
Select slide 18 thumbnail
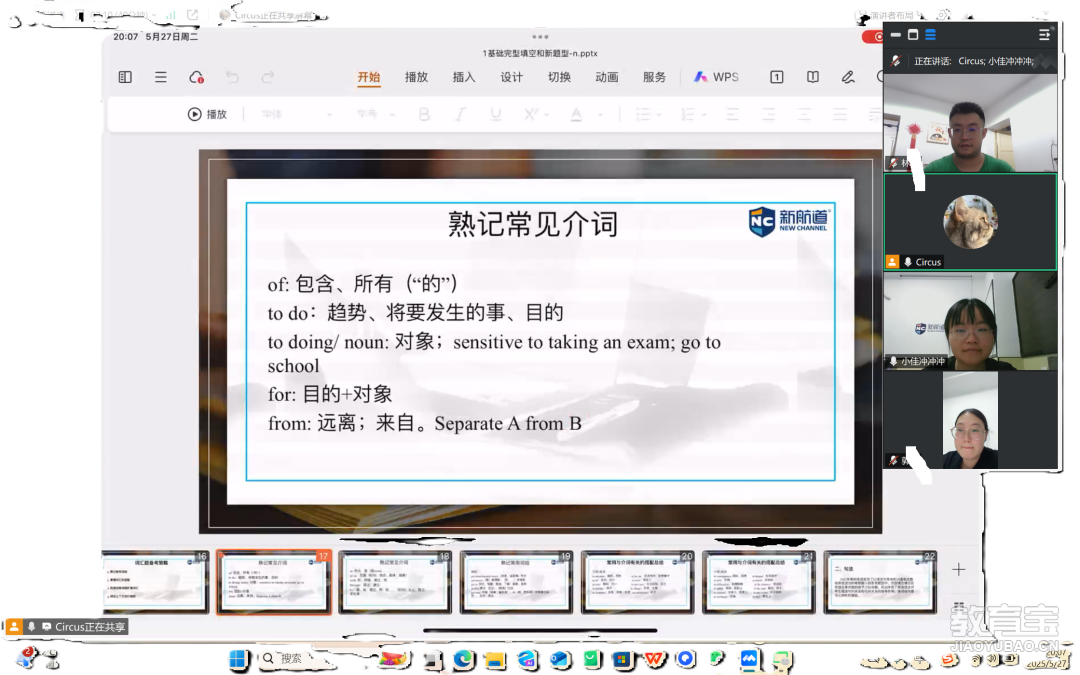(x=395, y=582)
